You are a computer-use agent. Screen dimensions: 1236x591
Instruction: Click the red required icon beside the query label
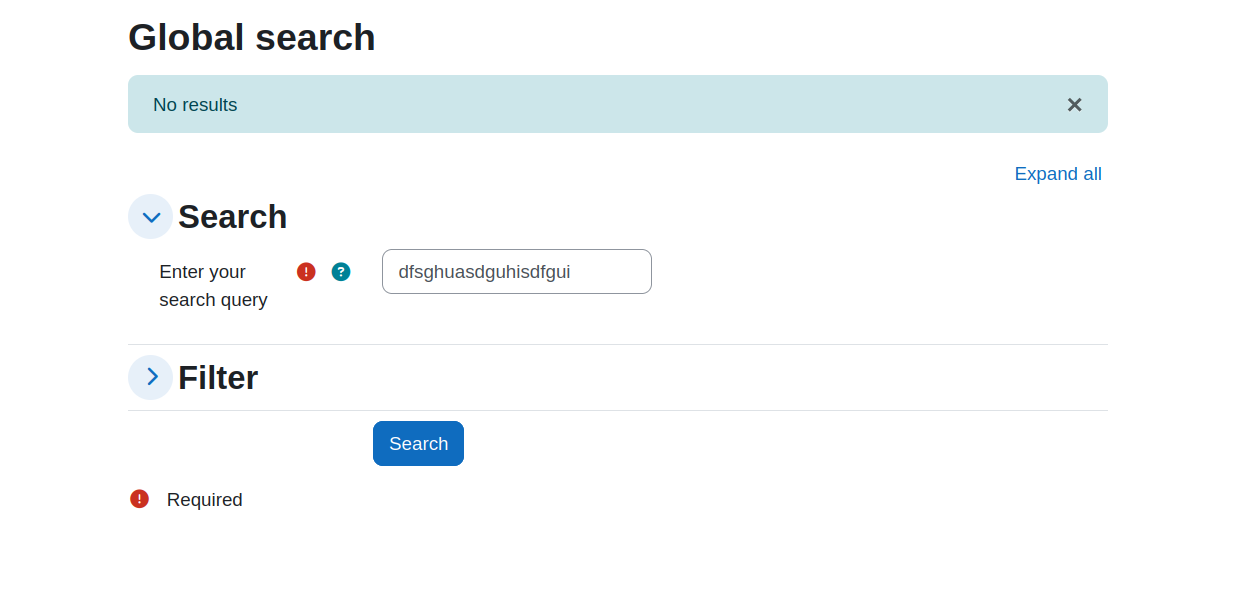tap(306, 272)
